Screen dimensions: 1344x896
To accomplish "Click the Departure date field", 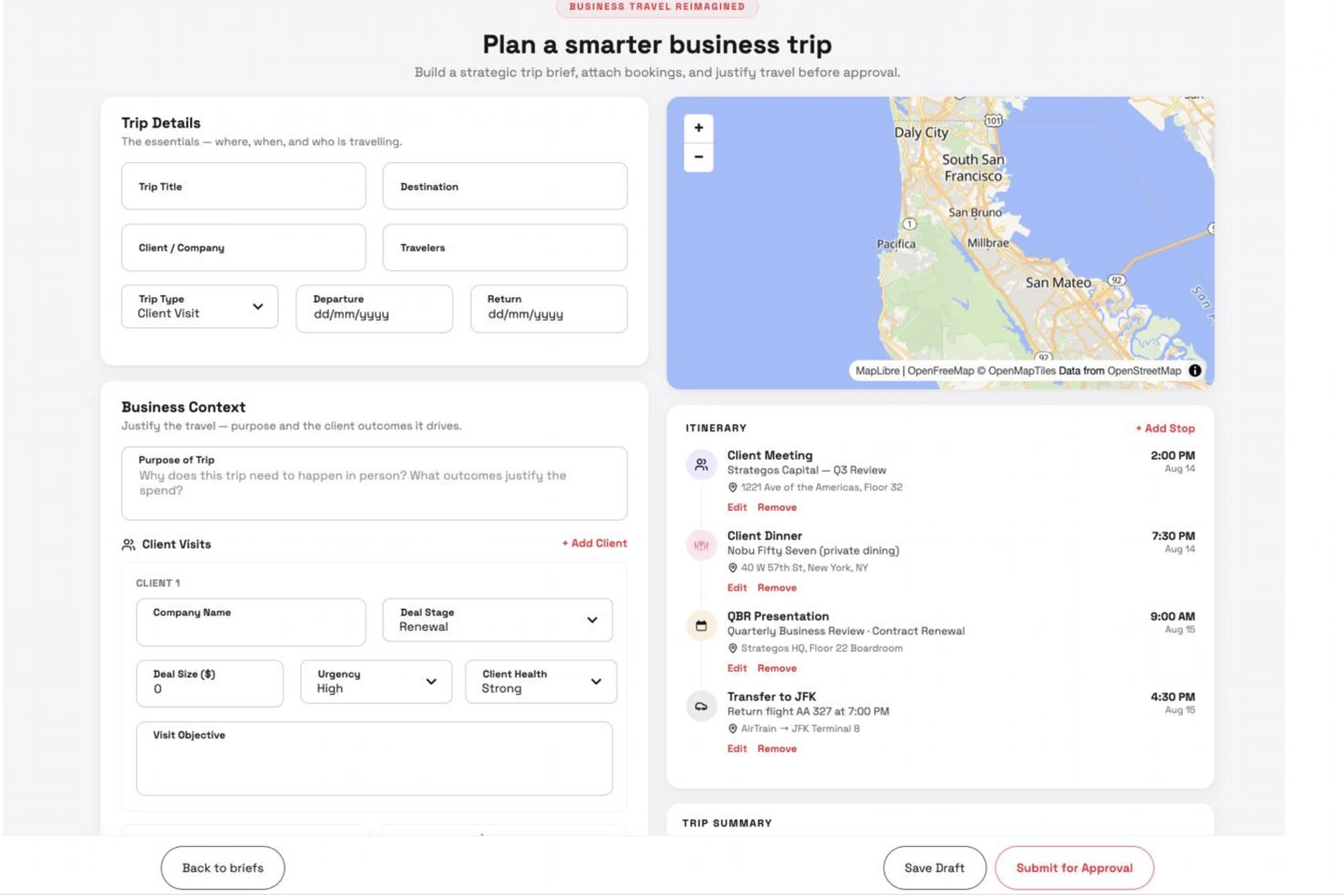I will 374,308.
